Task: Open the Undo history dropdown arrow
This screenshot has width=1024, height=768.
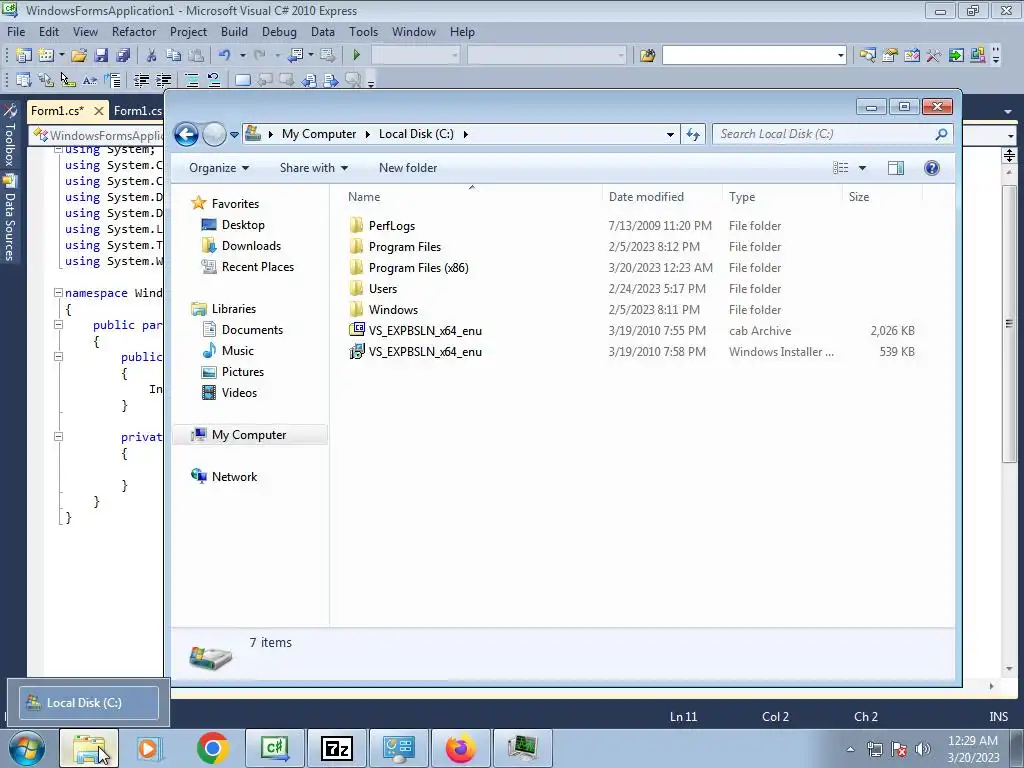Action: click(242, 56)
